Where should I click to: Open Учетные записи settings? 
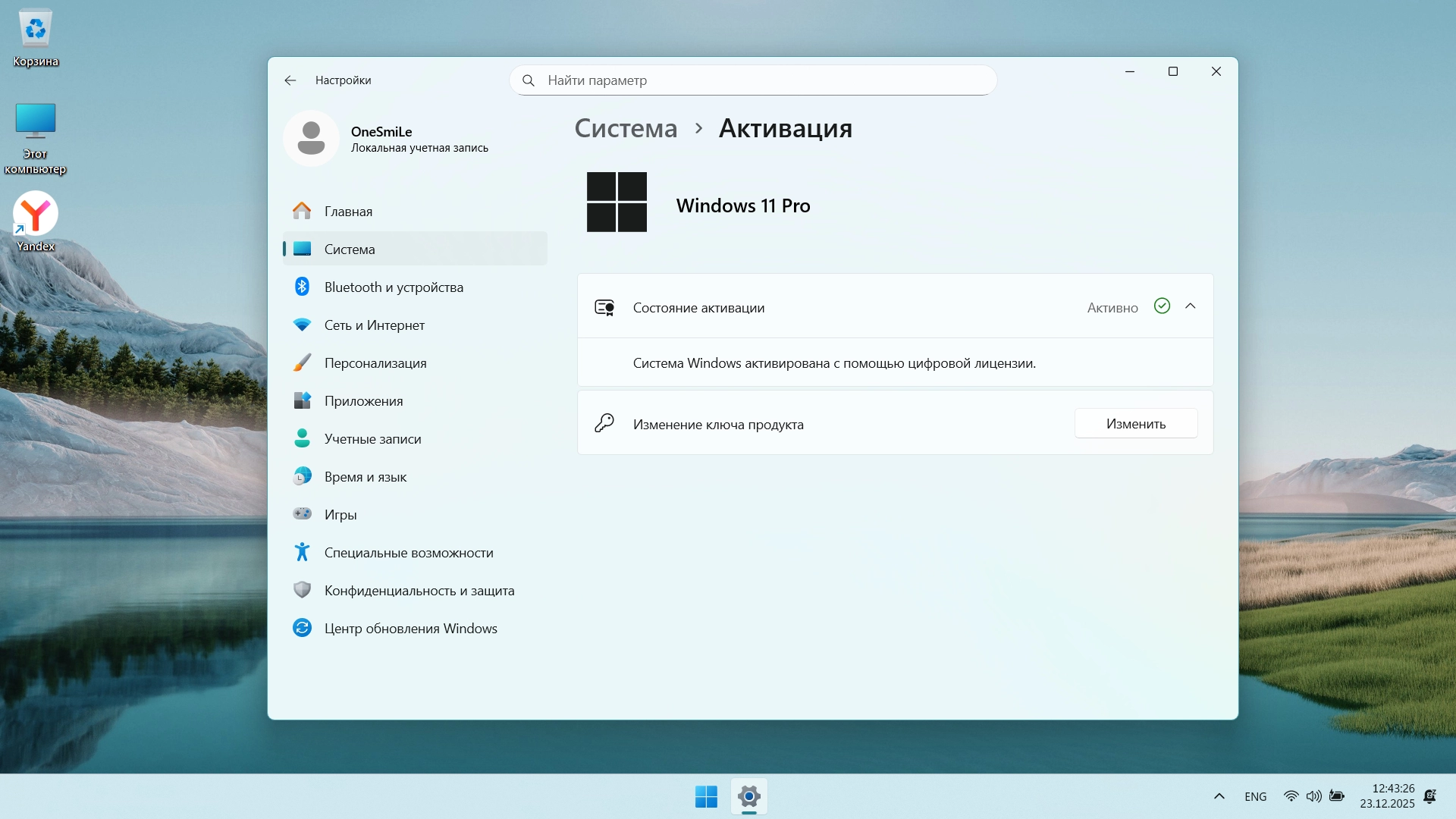click(x=372, y=439)
